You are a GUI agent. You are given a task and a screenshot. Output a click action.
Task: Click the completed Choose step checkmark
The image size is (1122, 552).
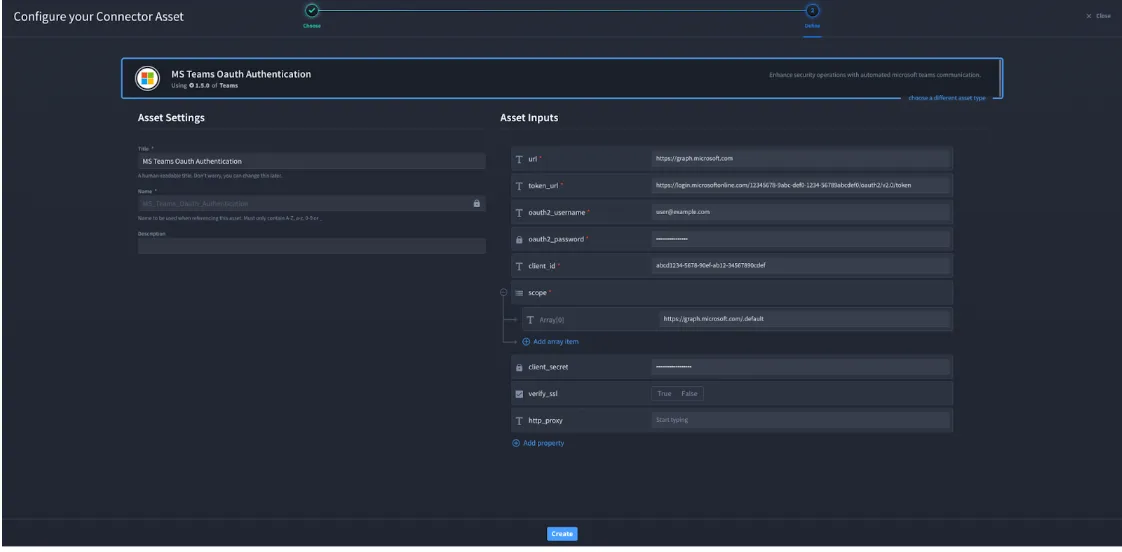pos(311,10)
